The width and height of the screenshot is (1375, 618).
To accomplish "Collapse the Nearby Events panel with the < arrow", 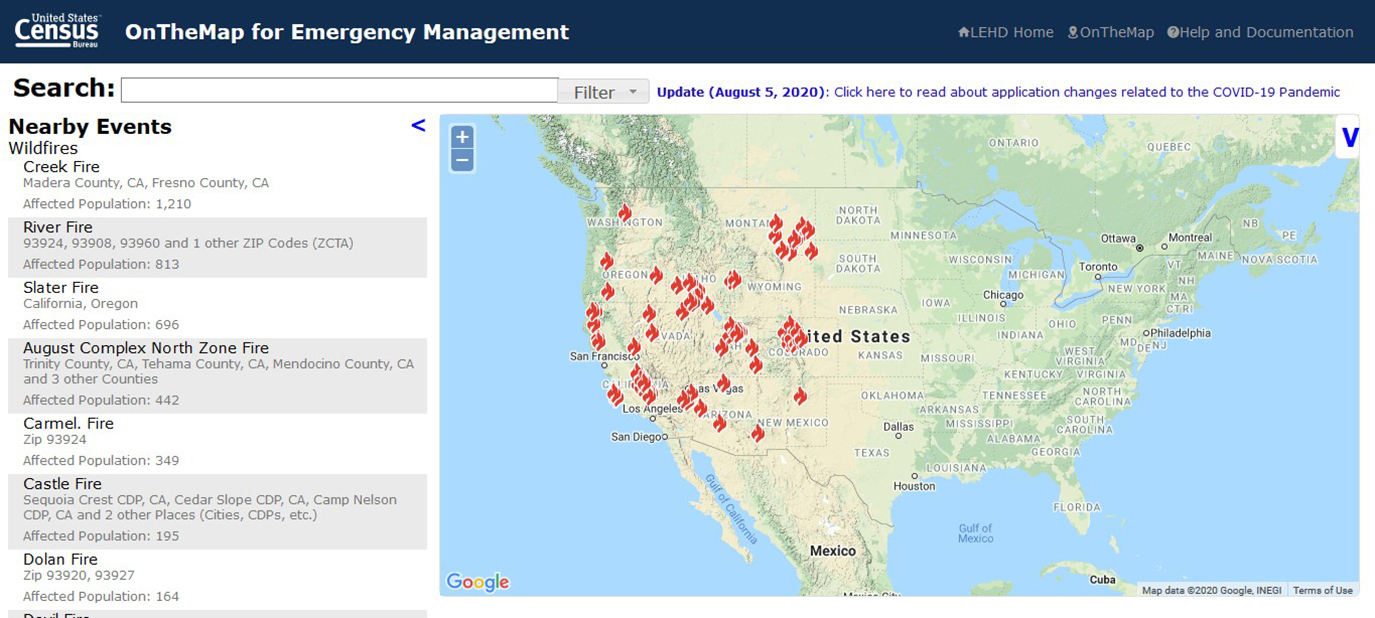I will pos(418,125).
